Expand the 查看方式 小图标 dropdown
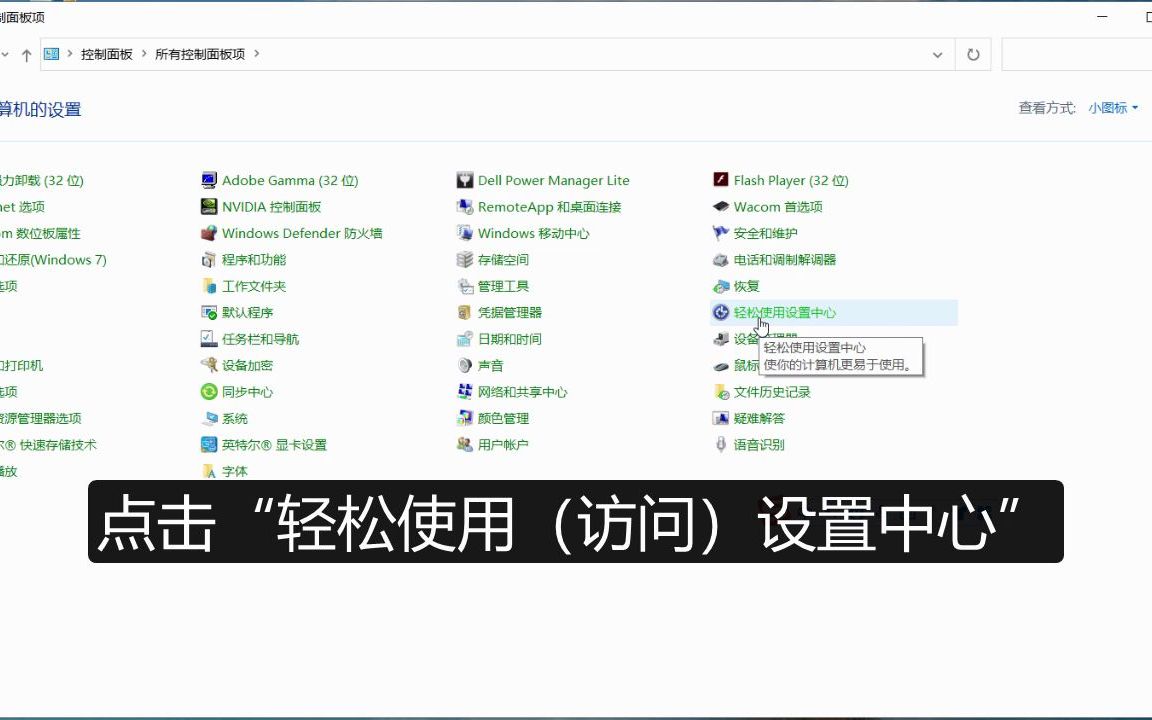 coord(1112,108)
